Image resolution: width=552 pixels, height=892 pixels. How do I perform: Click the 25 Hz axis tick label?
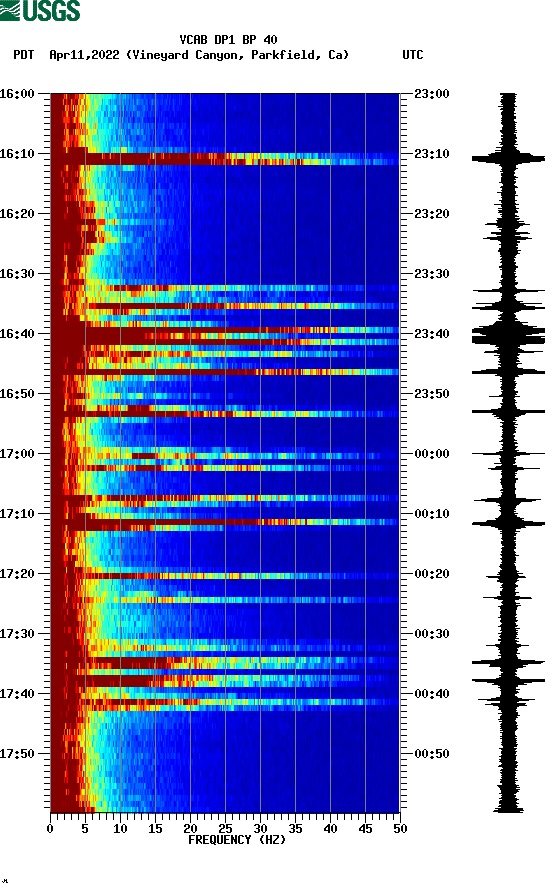point(225,829)
